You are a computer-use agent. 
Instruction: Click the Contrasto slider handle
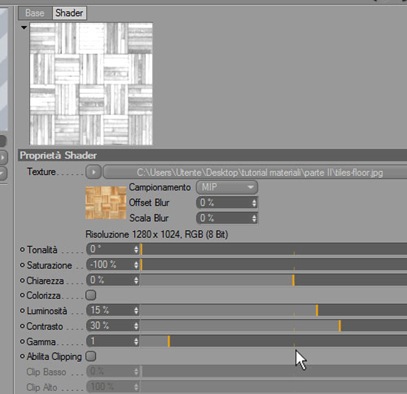pos(340,326)
